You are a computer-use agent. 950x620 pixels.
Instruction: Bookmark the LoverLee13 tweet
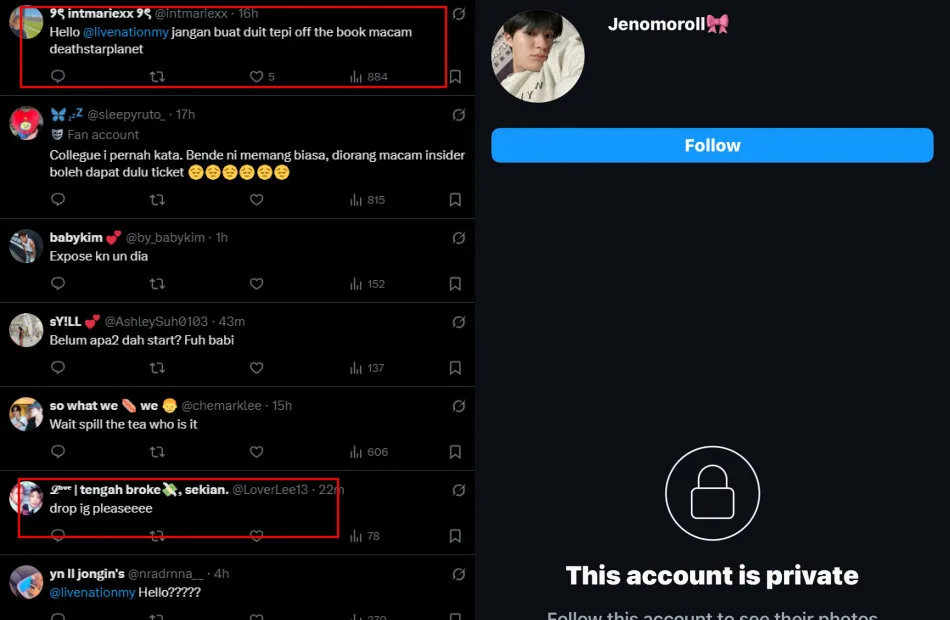(455, 536)
